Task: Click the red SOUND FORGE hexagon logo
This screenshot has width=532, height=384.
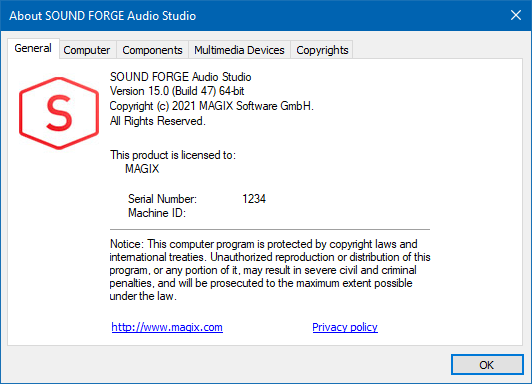Action: [x=59, y=113]
